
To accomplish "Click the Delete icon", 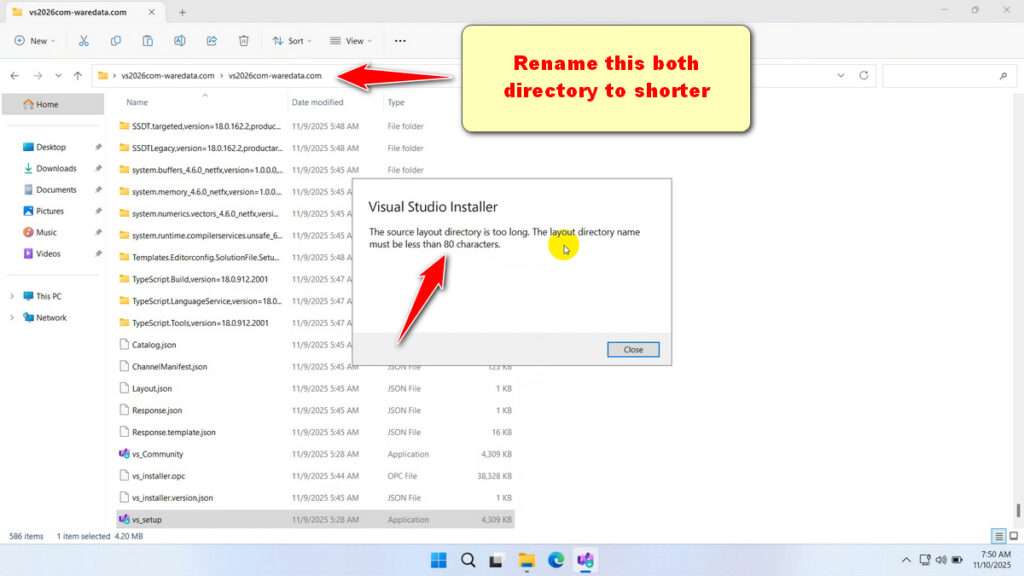I will coord(243,40).
